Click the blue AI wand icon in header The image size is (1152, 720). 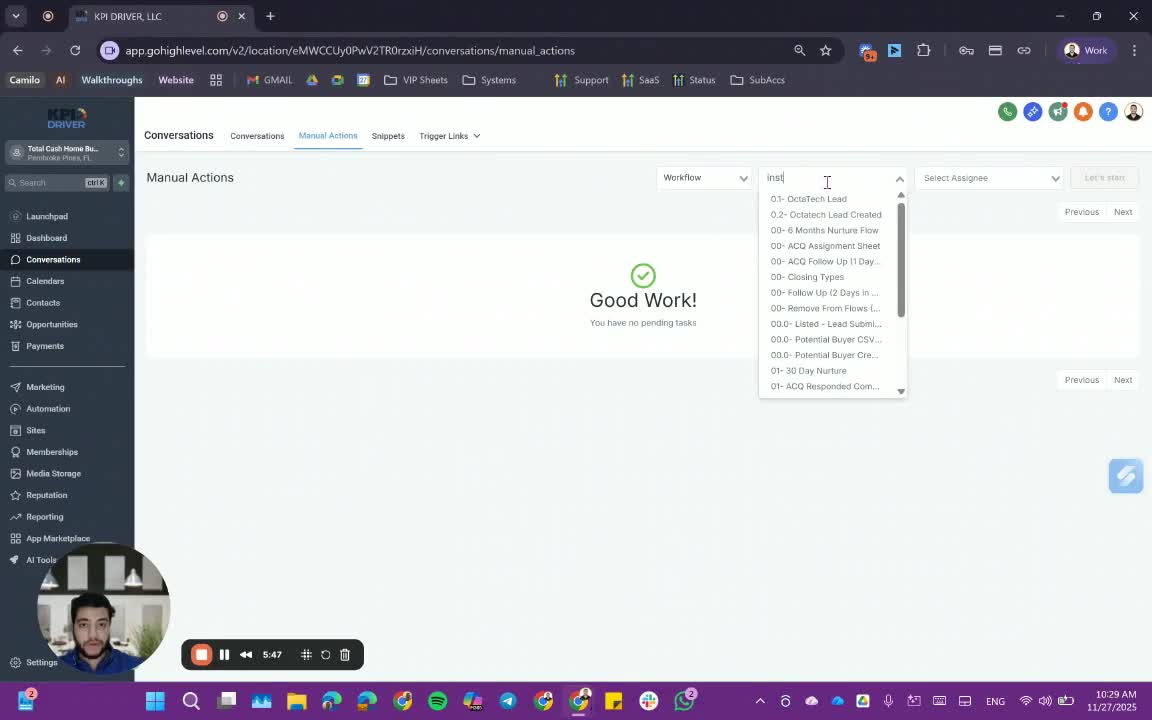1032,112
